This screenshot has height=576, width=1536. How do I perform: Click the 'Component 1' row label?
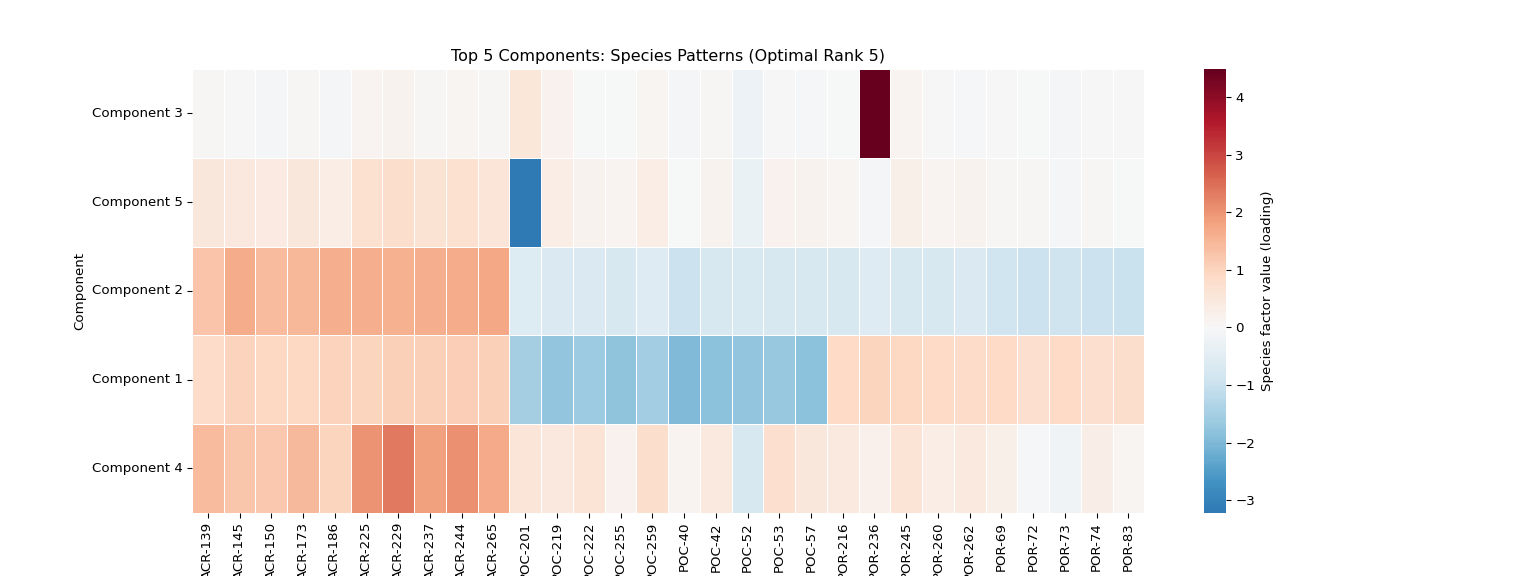tap(137, 379)
